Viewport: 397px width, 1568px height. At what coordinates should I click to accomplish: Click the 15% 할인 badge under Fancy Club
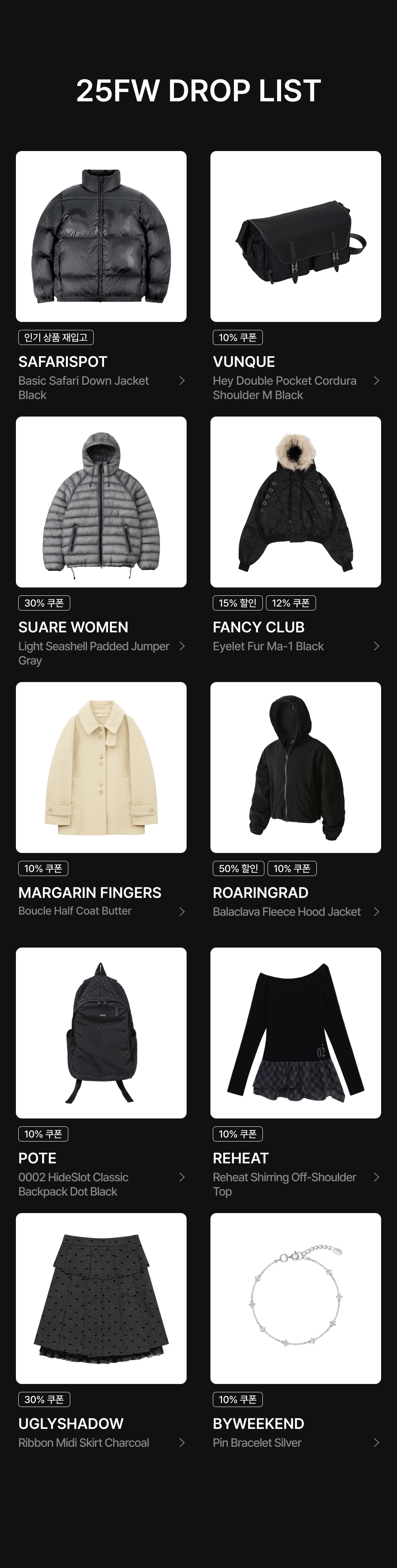pyautogui.click(x=238, y=603)
